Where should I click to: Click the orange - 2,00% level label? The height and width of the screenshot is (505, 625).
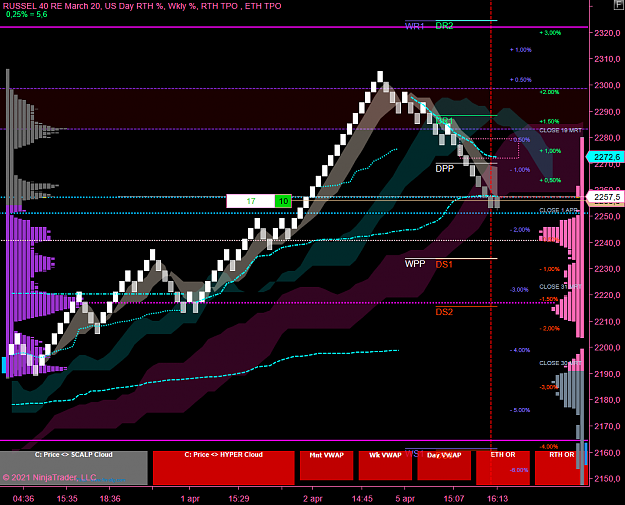pos(549,328)
